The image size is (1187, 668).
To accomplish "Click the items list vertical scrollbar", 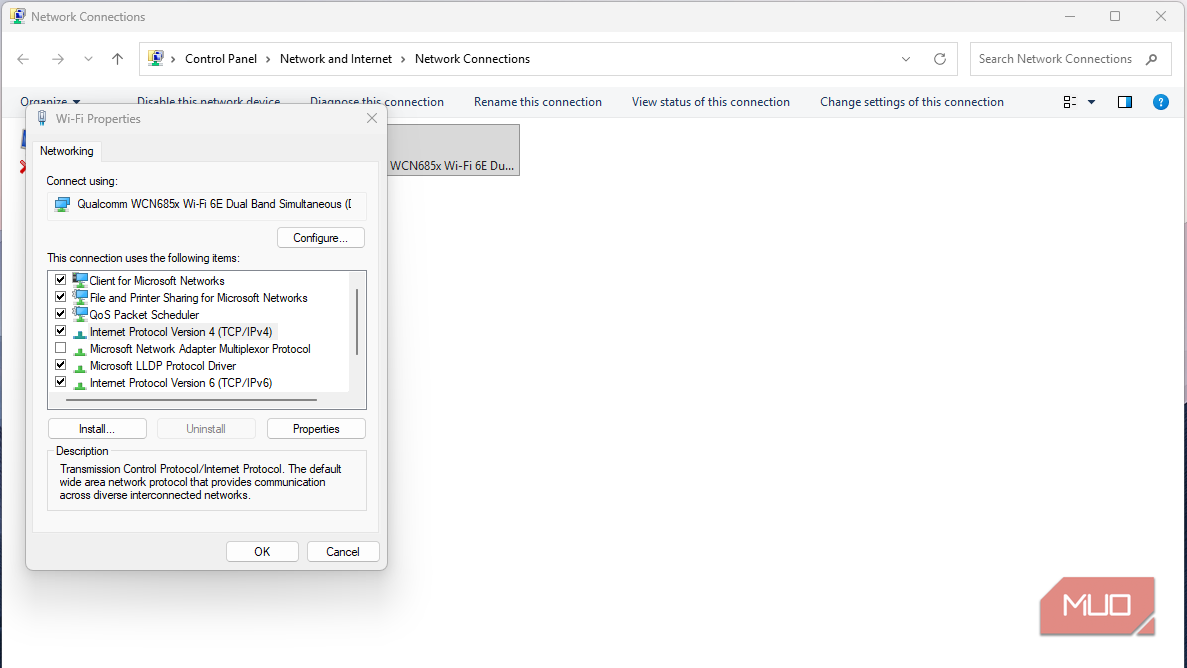I will 357,322.
